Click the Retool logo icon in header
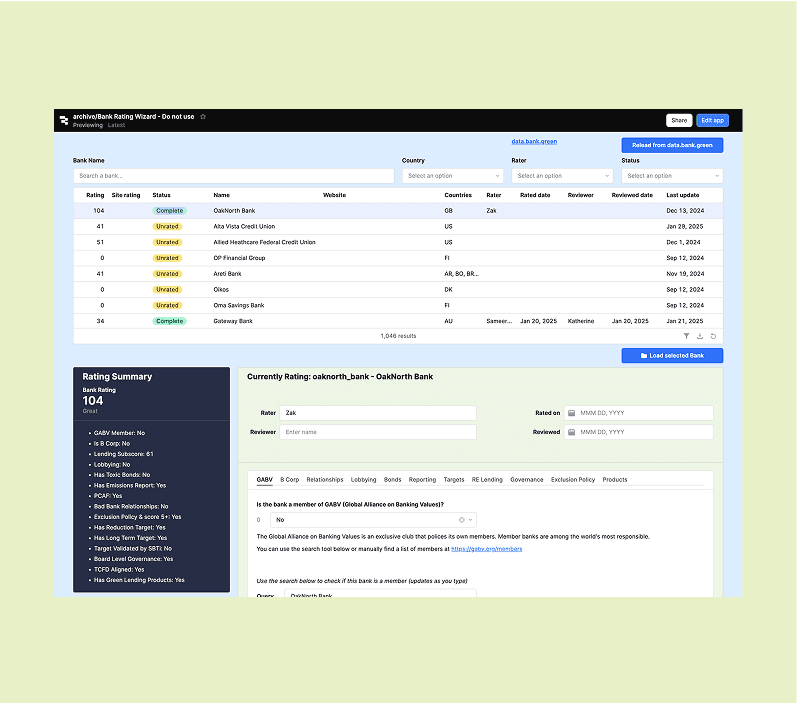797x703 pixels. pyautogui.click(x=64, y=120)
